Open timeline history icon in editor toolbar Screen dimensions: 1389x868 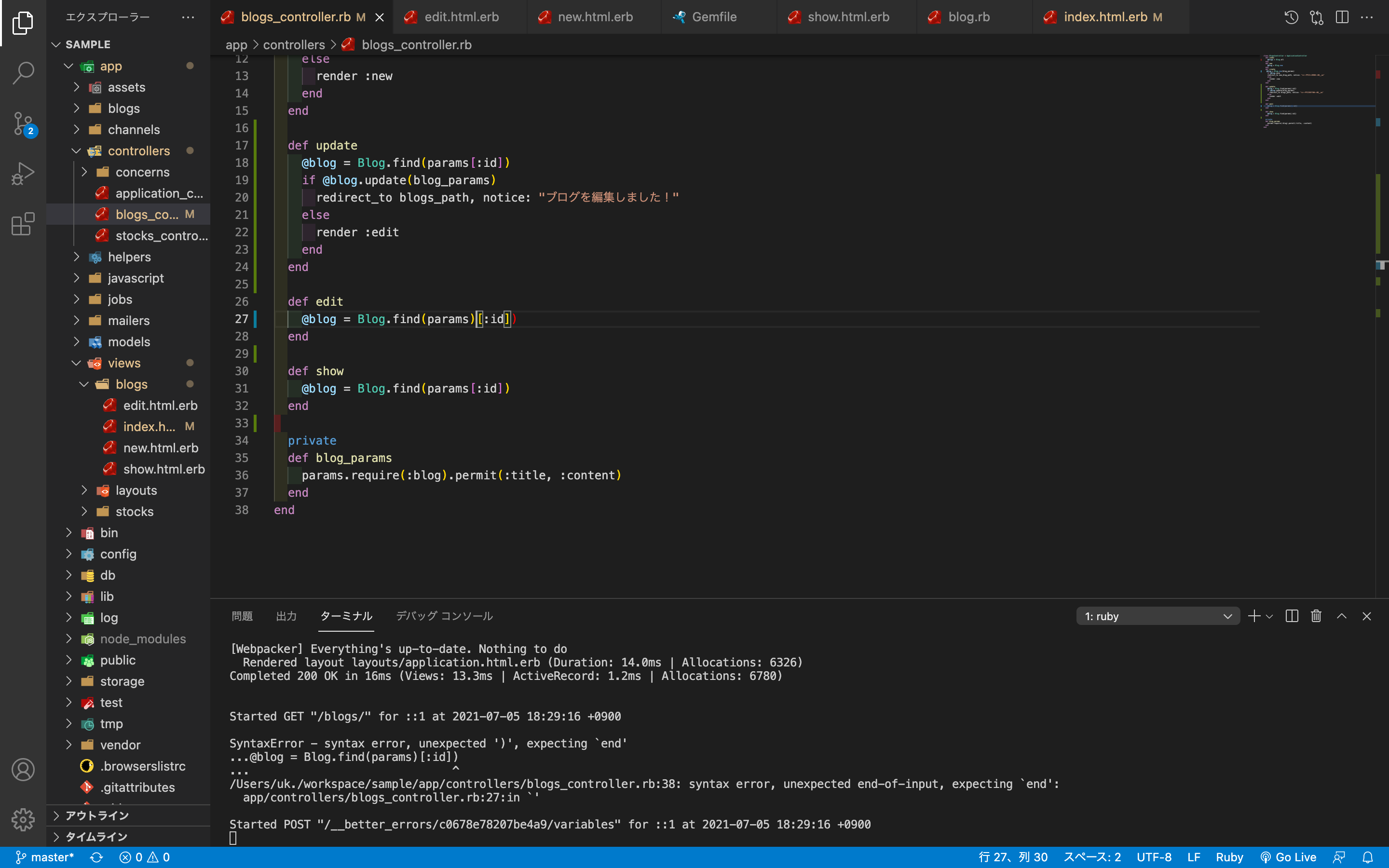pyautogui.click(x=1292, y=17)
